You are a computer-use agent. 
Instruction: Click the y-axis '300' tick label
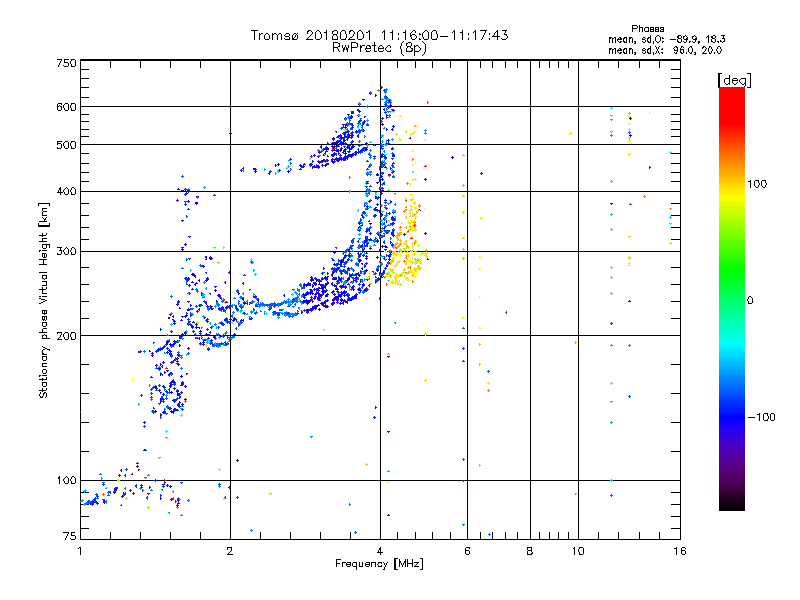point(66,251)
